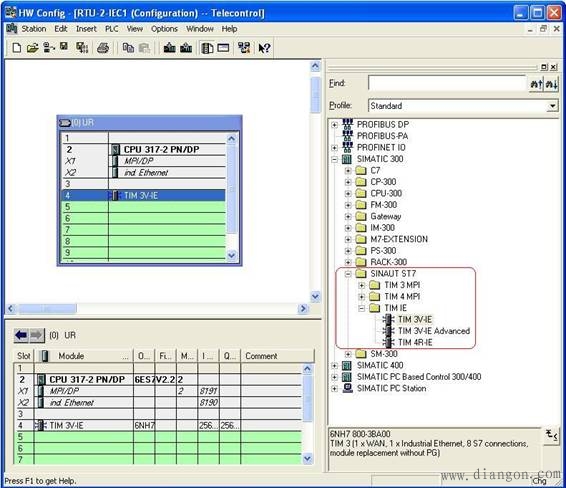Click the Save floppy disk toolbar icon
Screen dimensions: 566x488
tap(64, 47)
